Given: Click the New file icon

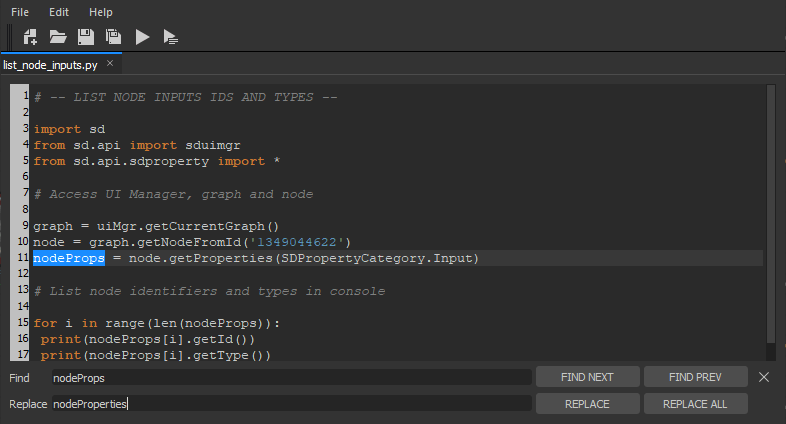Looking at the screenshot, I should click(x=30, y=37).
